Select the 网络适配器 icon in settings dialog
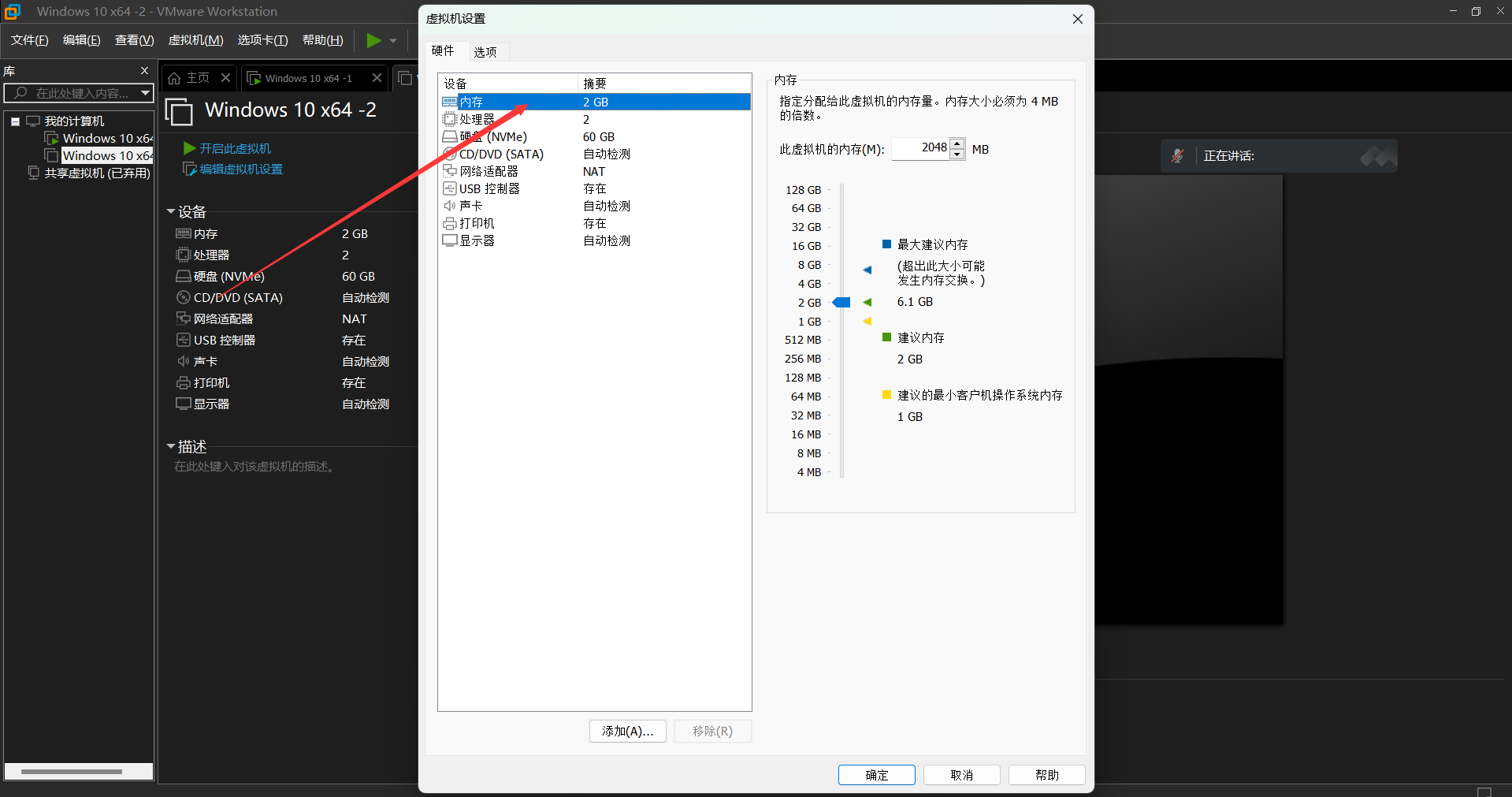Screen dimensions: 1512x797 tap(450, 171)
